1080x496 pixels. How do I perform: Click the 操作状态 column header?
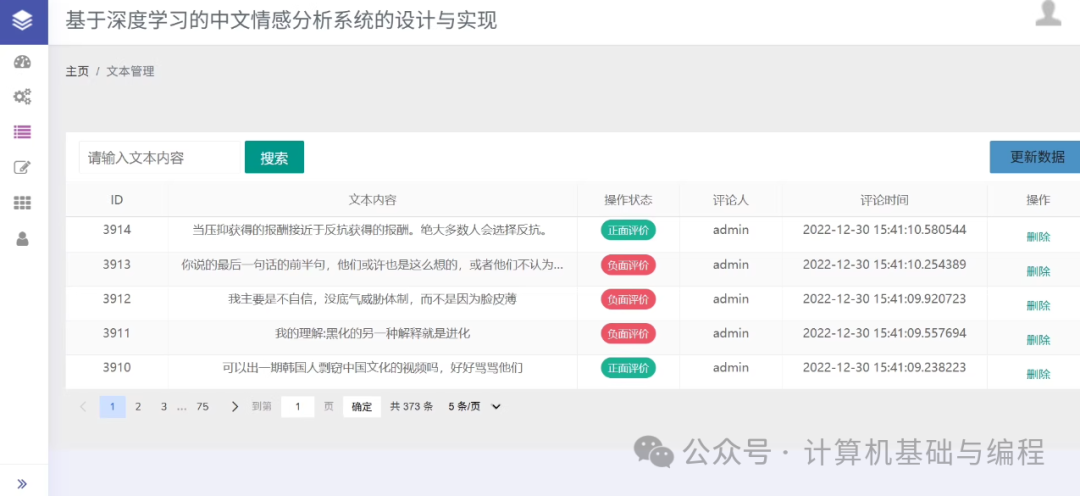[x=628, y=200]
